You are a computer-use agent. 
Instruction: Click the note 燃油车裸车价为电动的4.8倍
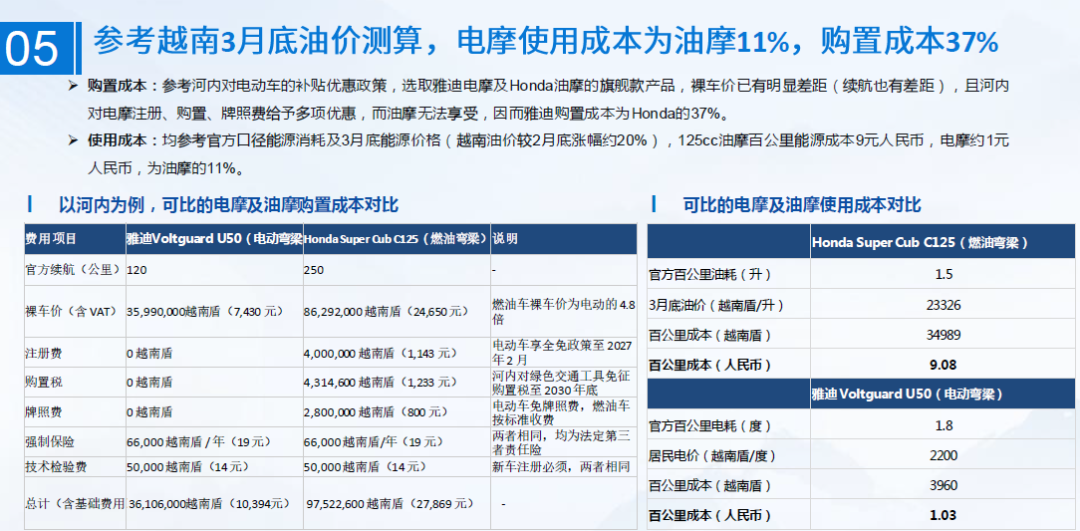click(563, 311)
